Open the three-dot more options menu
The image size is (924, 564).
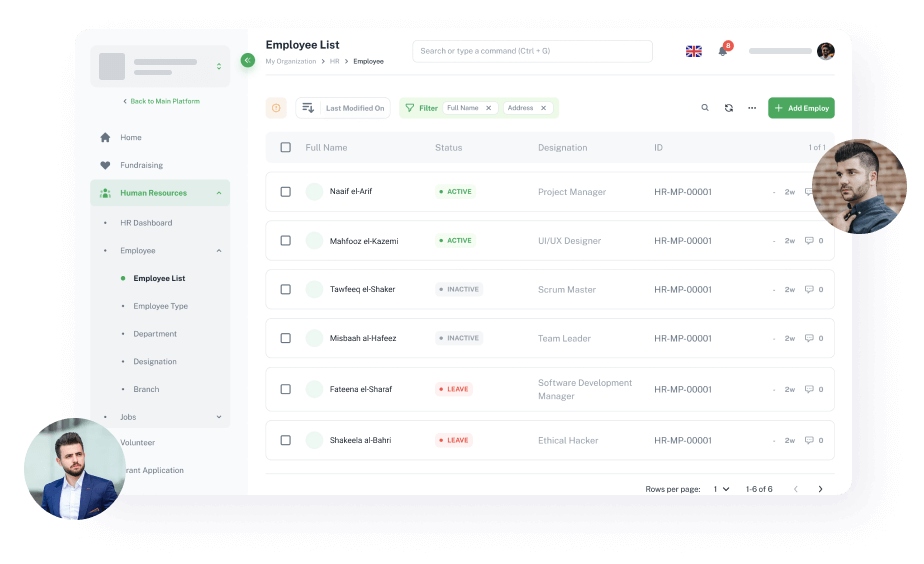pyautogui.click(x=752, y=108)
